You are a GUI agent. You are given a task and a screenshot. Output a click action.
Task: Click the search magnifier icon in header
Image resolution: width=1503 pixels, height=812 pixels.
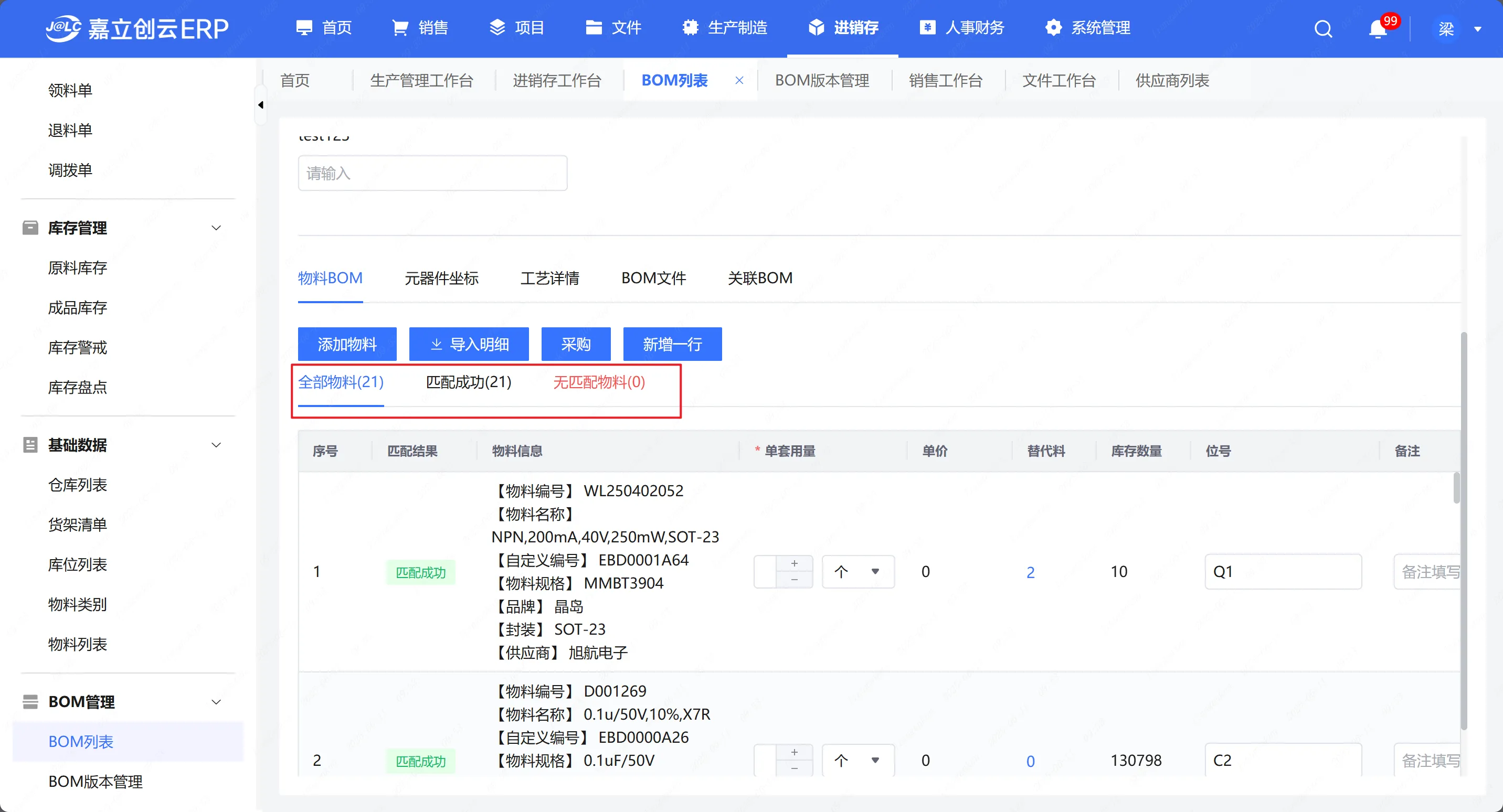tap(1322, 28)
